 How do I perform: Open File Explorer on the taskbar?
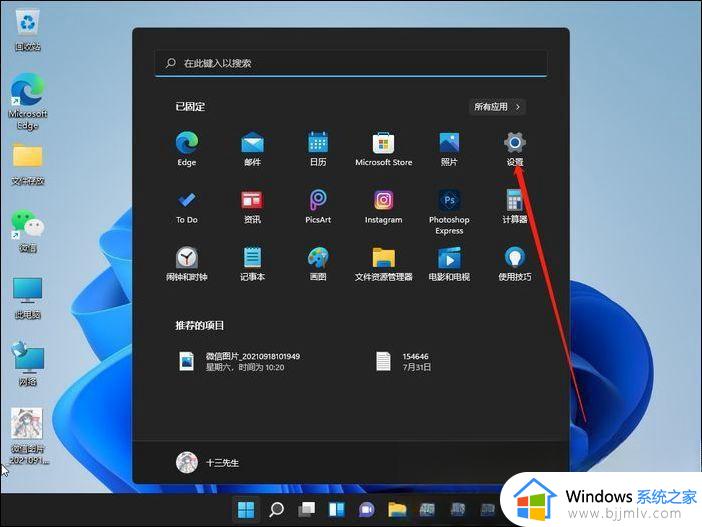coord(397,509)
